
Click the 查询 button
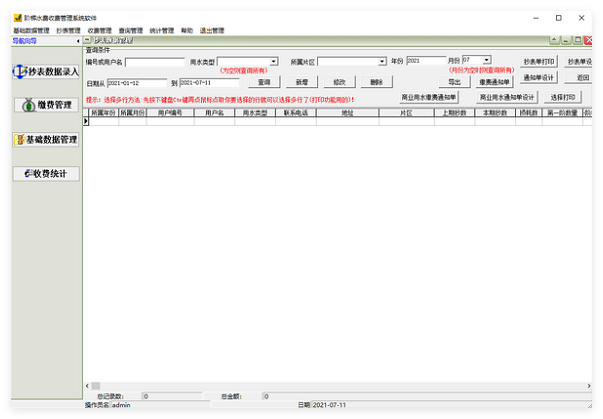[x=263, y=82]
